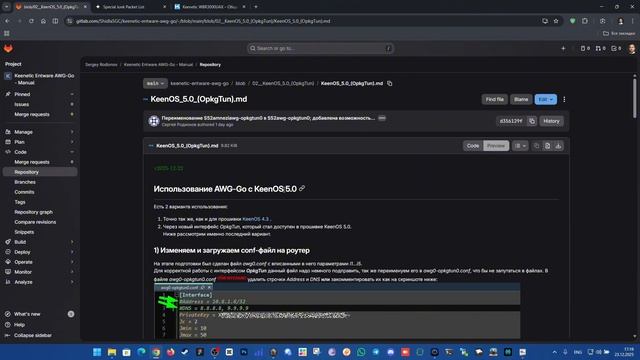The width and height of the screenshot is (640, 360).
Task: Open more actions kebab menu beside Edit
Action: tap(564, 99)
